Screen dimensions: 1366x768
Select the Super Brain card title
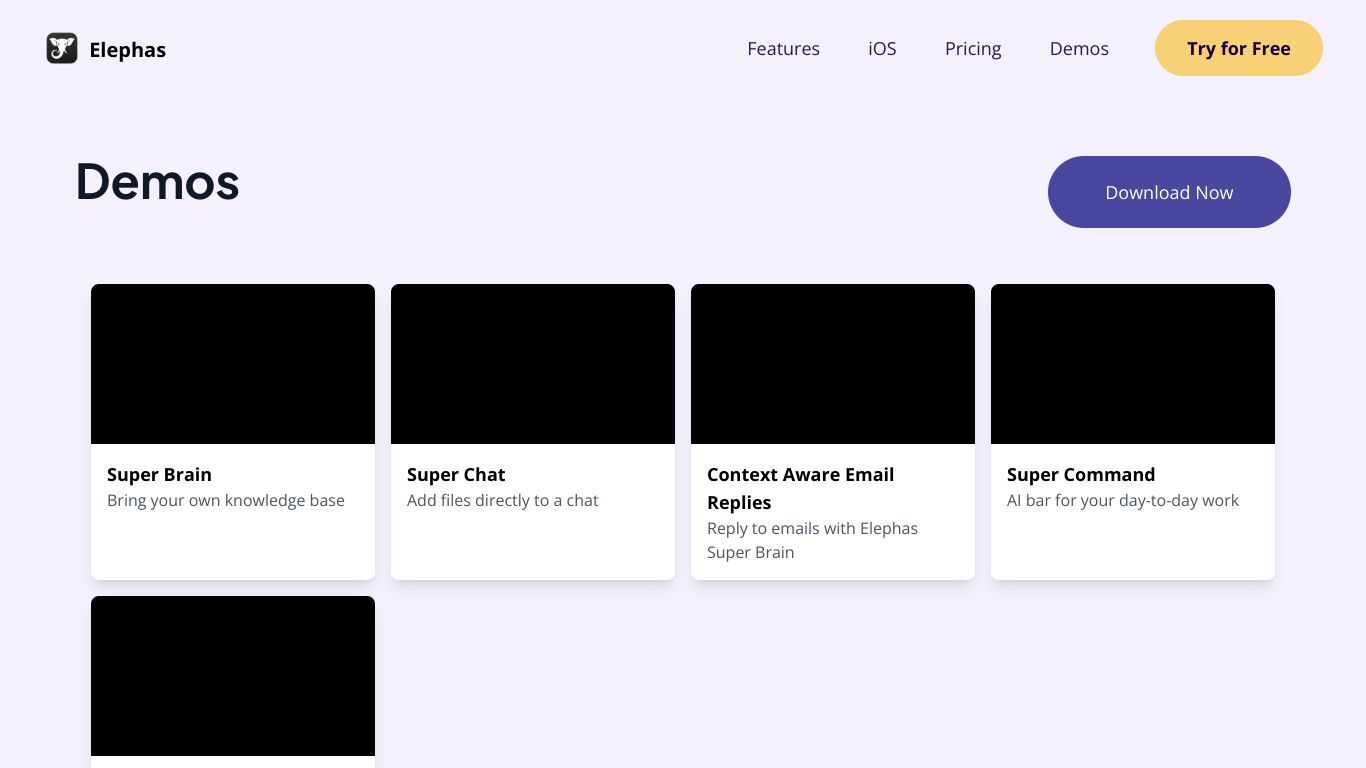(x=159, y=474)
